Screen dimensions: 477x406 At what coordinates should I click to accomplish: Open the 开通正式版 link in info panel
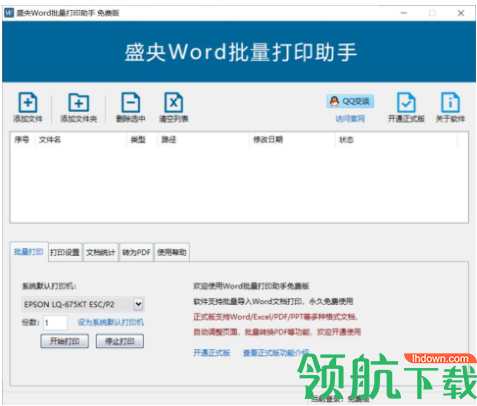[x=212, y=353]
